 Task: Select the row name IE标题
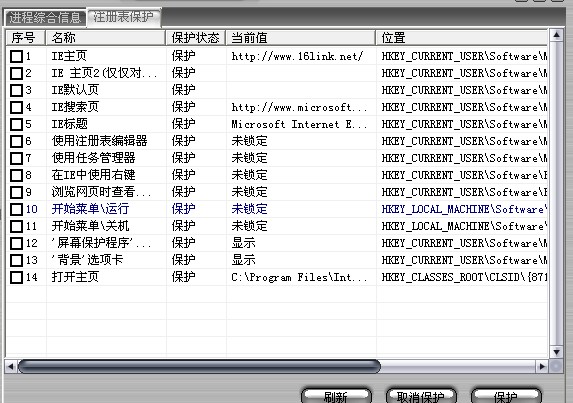pyautogui.click(x=69, y=124)
